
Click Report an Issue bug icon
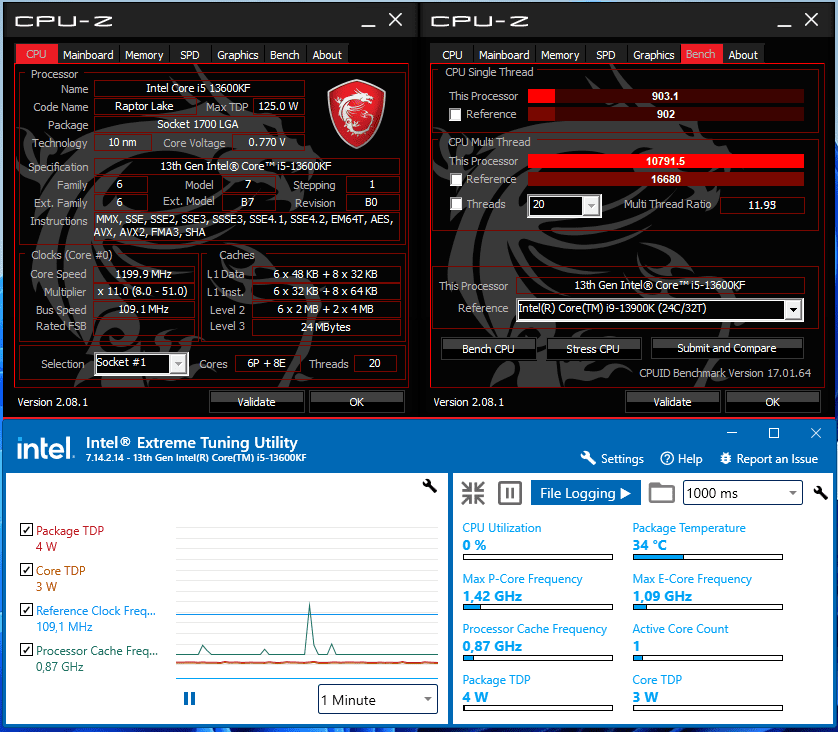[x=725, y=458]
